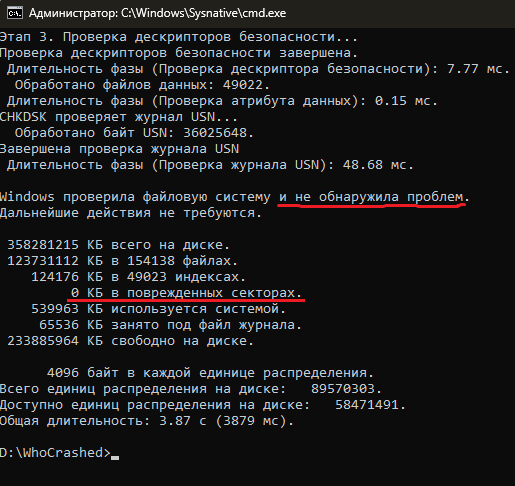Click the line 'Общая длительность: 3.87 с'
515x486 pixels.
[147, 421]
